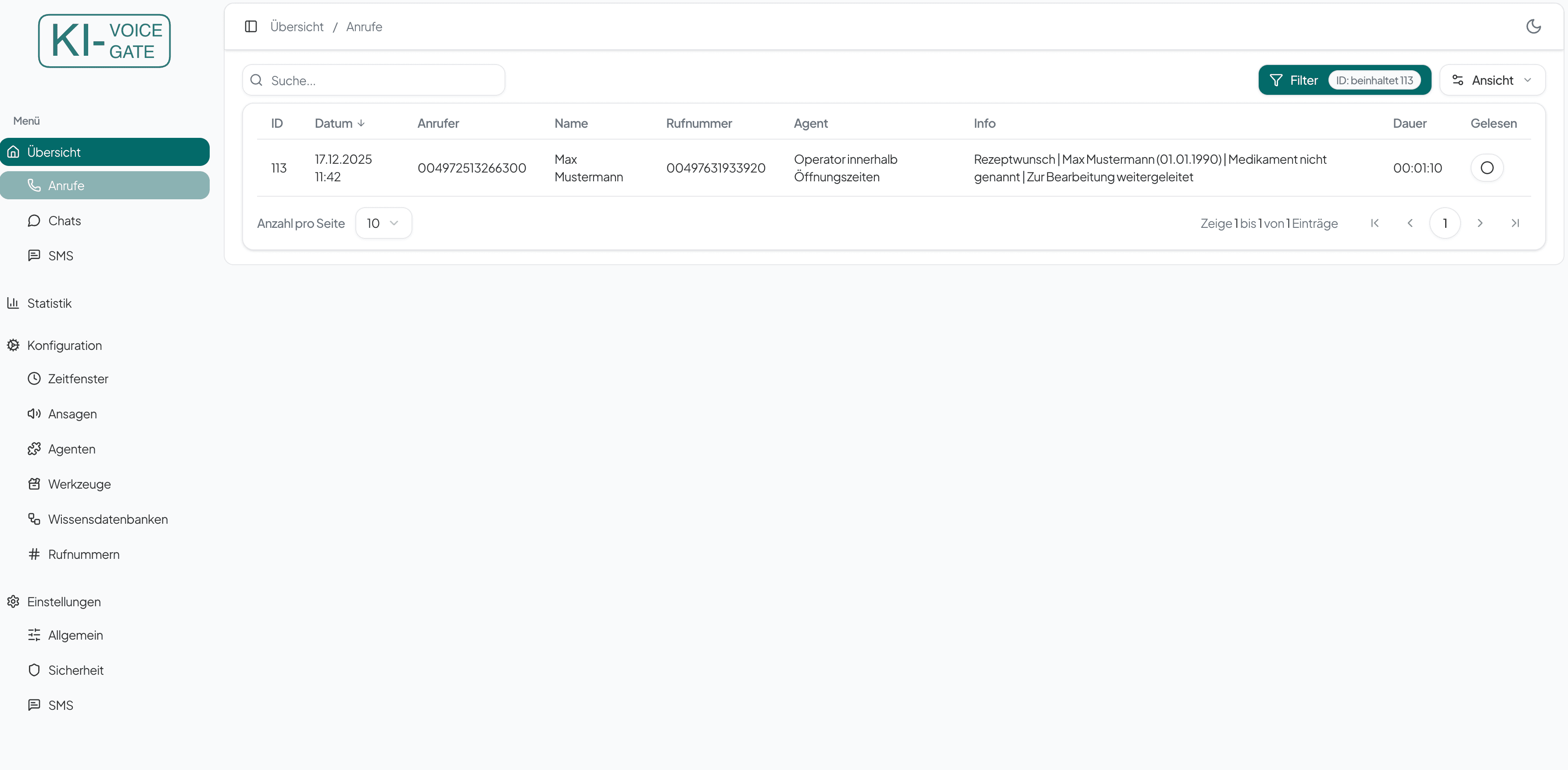Go to the previous page
The image size is (1568, 770).
pos(1410,223)
